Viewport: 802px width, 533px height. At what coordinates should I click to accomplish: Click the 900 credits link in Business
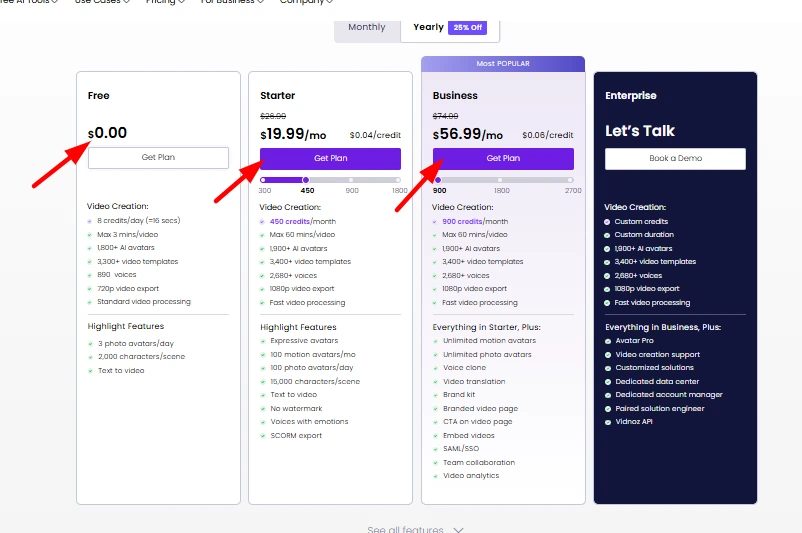coord(462,221)
